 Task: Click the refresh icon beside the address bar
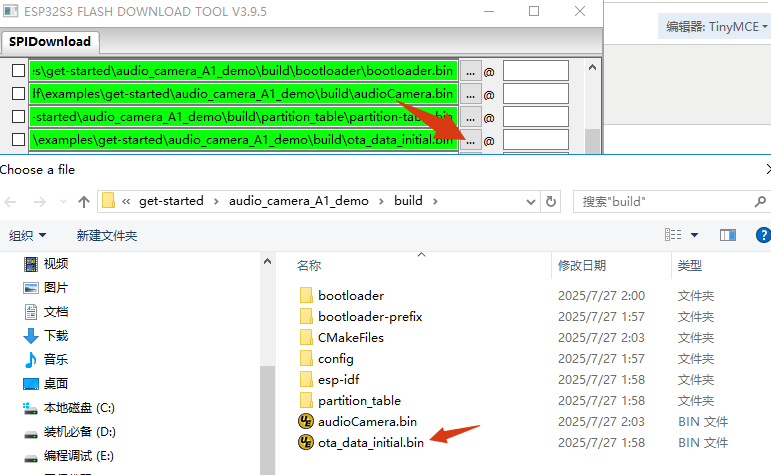pyautogui.click(x=551, y=202)
